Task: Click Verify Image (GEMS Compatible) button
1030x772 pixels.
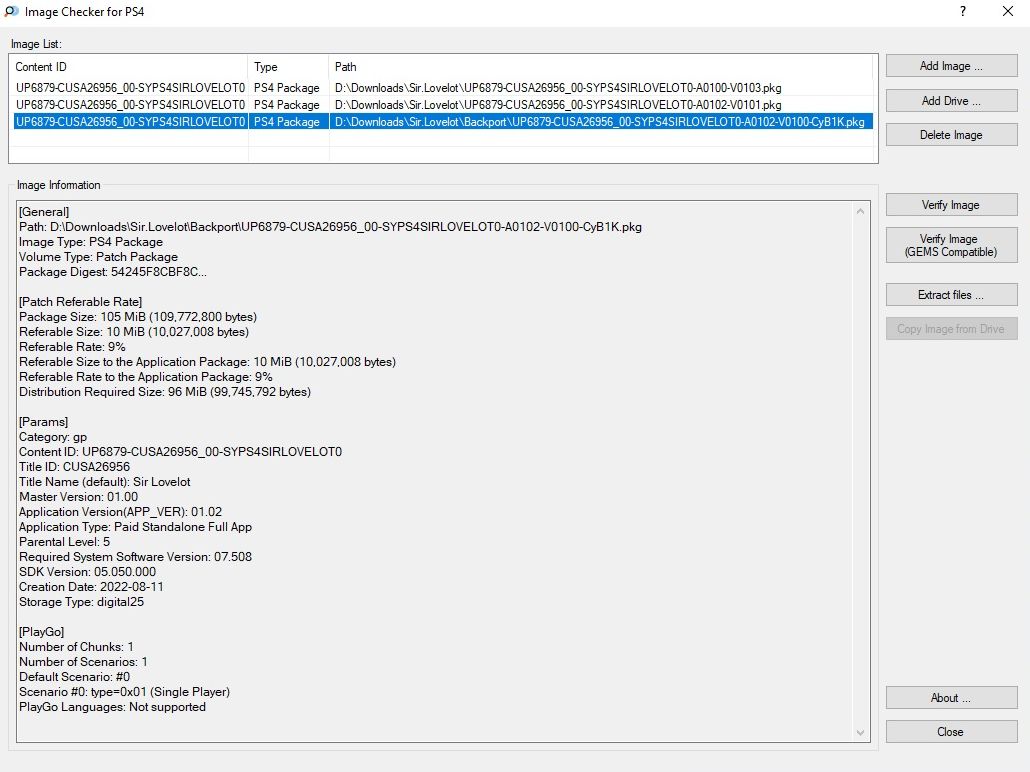Action: 951,246
